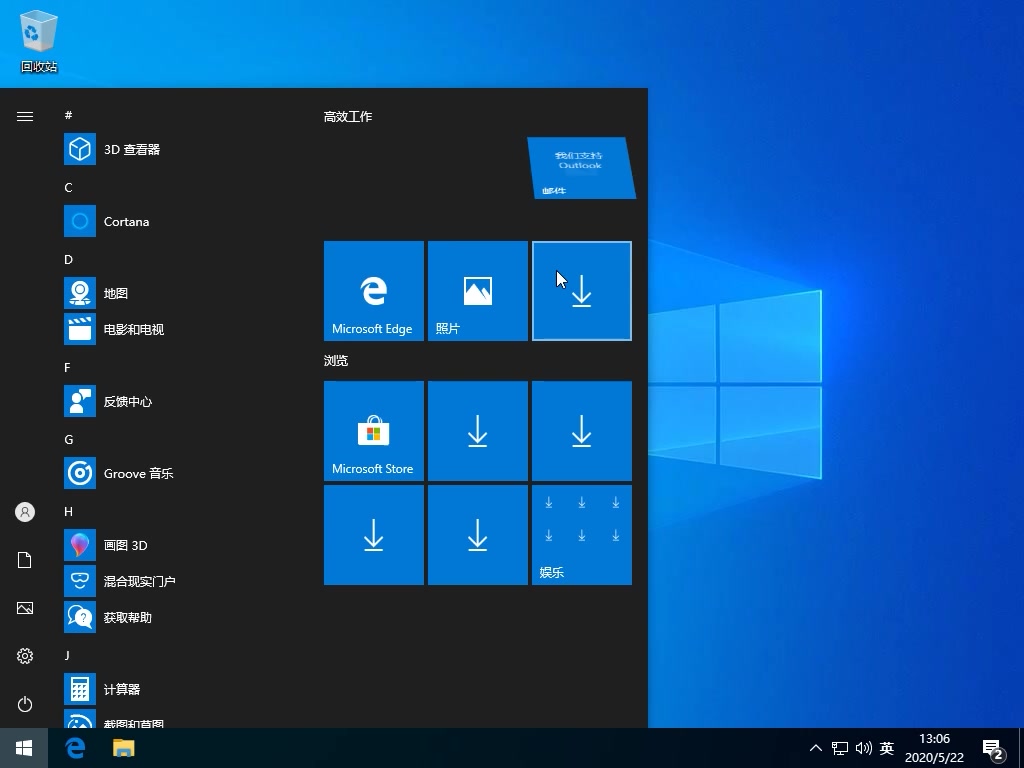Open File Explorer from the taskbar
Image resolution: width=1024 pixels, height=768 pixels.
point(123,748)
